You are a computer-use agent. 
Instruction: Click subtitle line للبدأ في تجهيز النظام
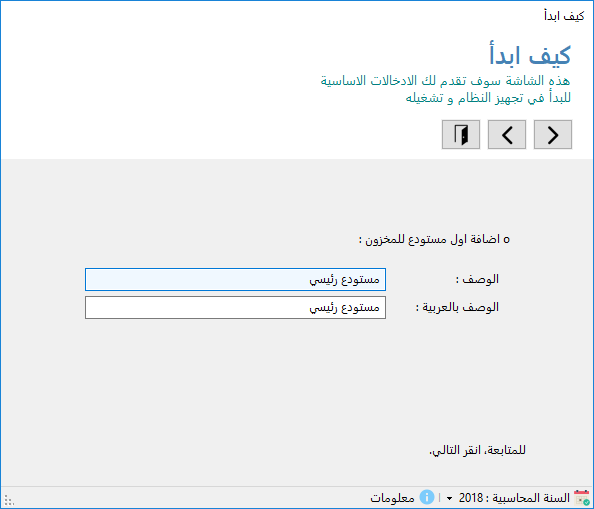point(488,98)
